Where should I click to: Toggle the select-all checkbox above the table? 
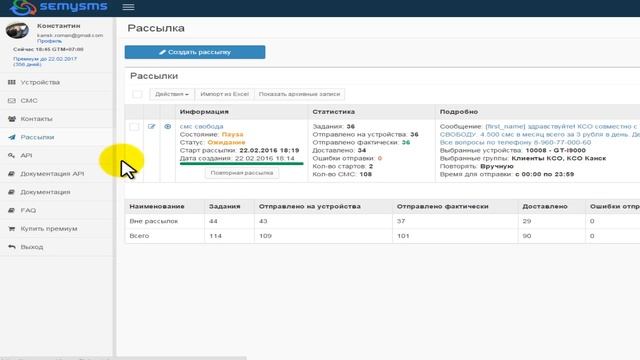point(137,94)
